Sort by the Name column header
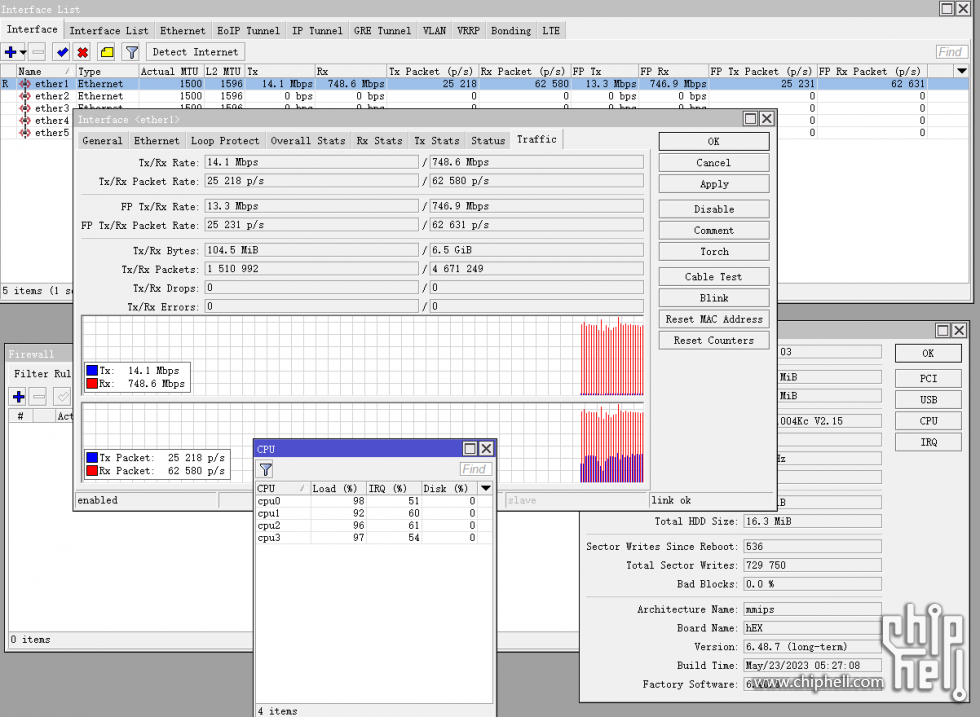This screenshot has height=717, width=980. (44, 71)
